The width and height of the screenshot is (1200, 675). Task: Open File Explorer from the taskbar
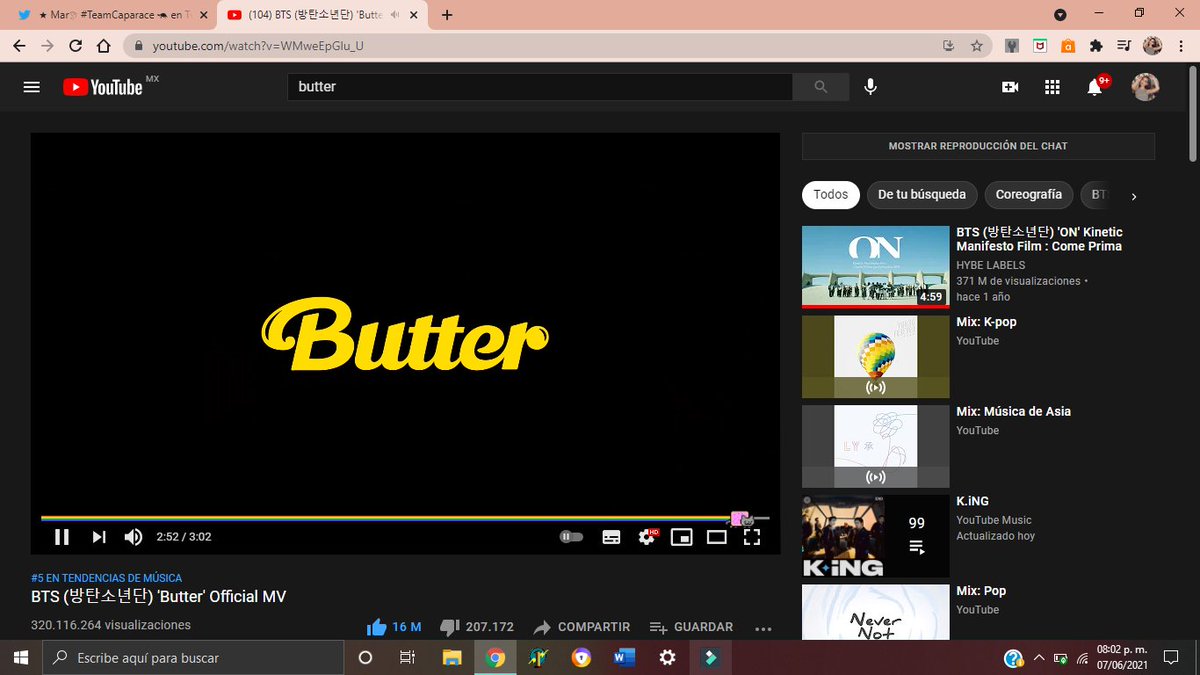tap(452, 657)
